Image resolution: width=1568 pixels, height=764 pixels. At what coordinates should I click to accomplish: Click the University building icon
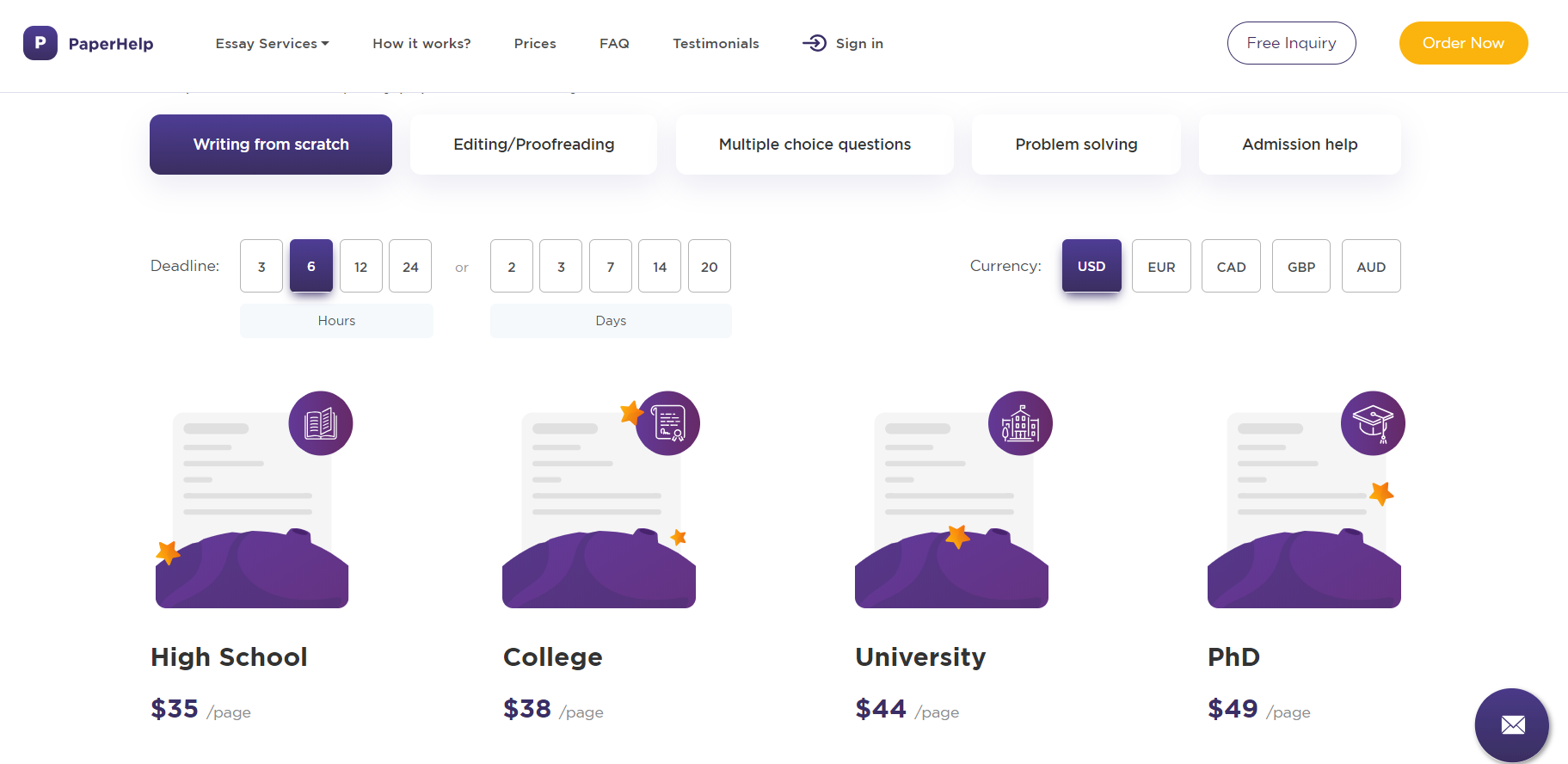(x=1021, y=423)
